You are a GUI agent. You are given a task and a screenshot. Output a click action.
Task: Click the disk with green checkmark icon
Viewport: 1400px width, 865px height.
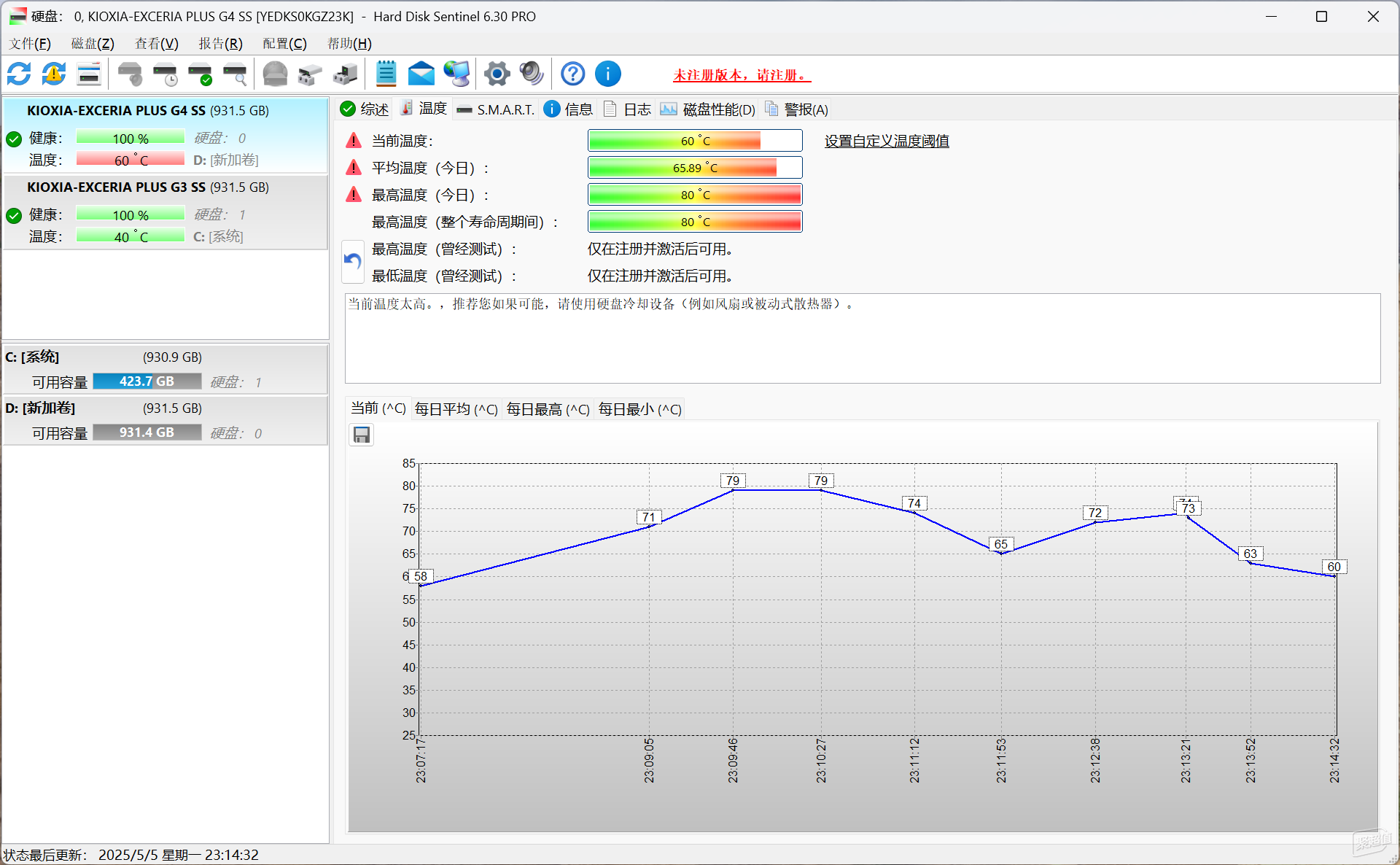coord(200,74)
